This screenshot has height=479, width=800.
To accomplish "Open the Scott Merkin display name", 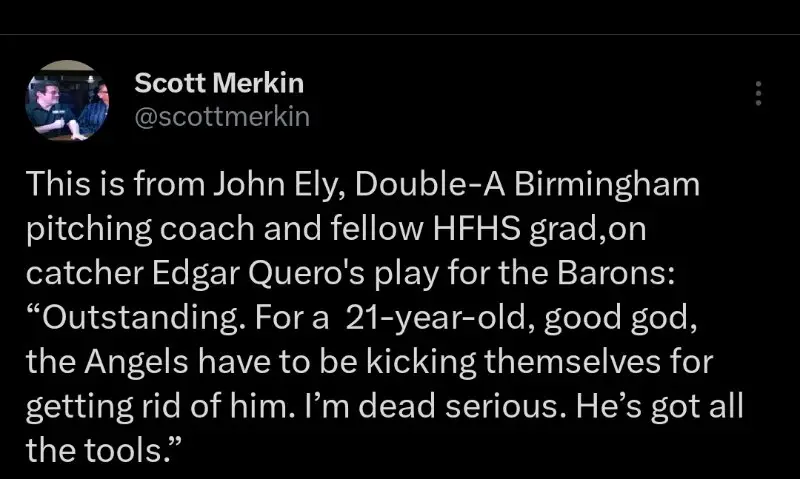I will click(218, 83).
